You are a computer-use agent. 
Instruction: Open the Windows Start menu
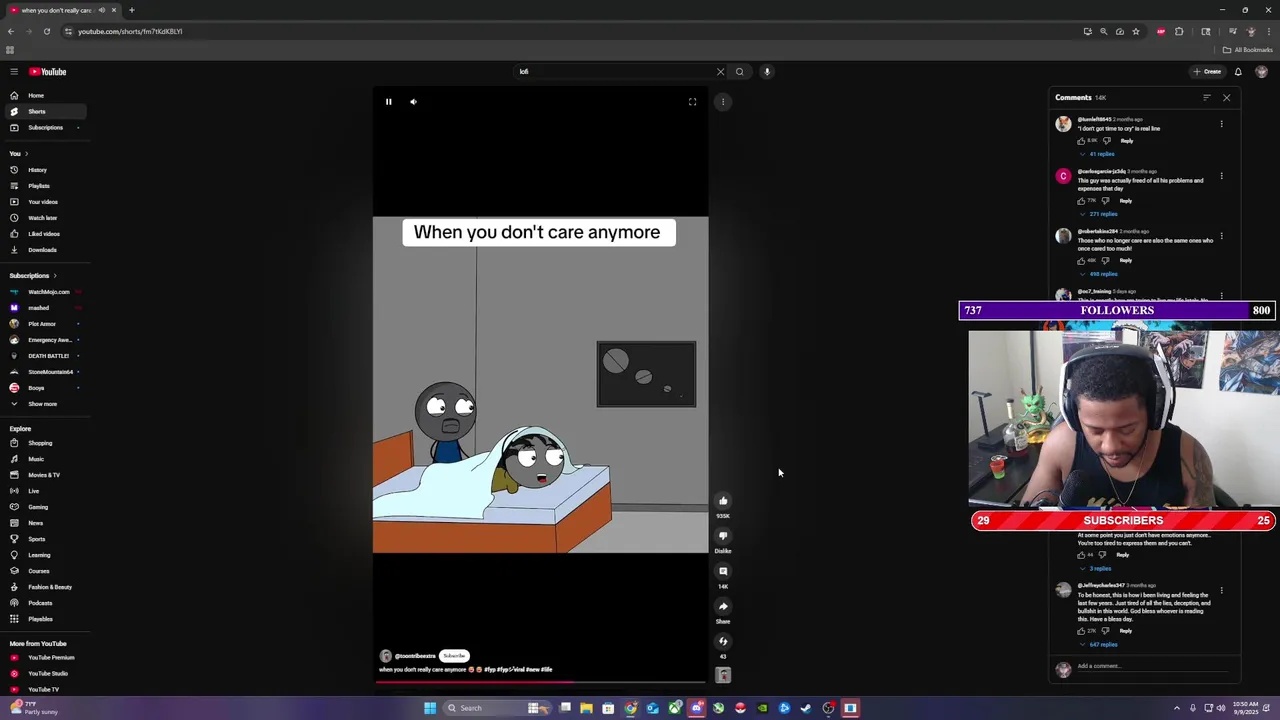pyautogui.click(x=430, y=708)
